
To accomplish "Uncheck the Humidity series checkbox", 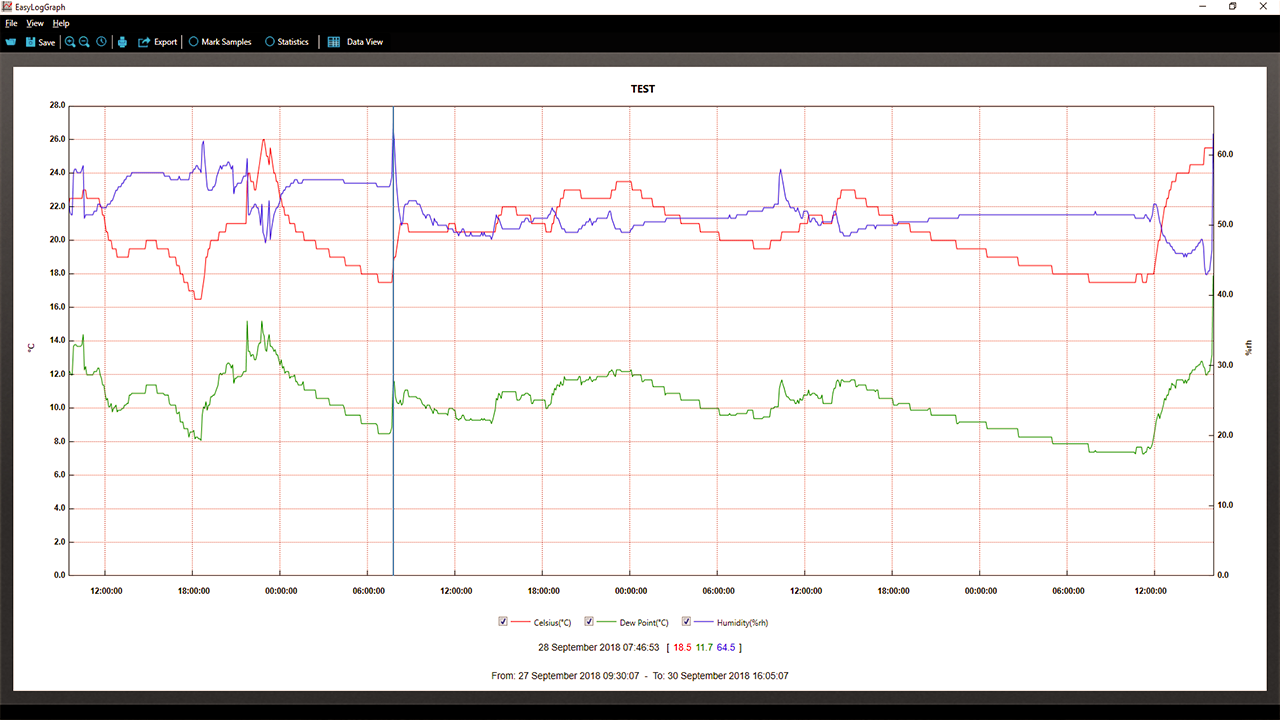I will pos(686,621).
